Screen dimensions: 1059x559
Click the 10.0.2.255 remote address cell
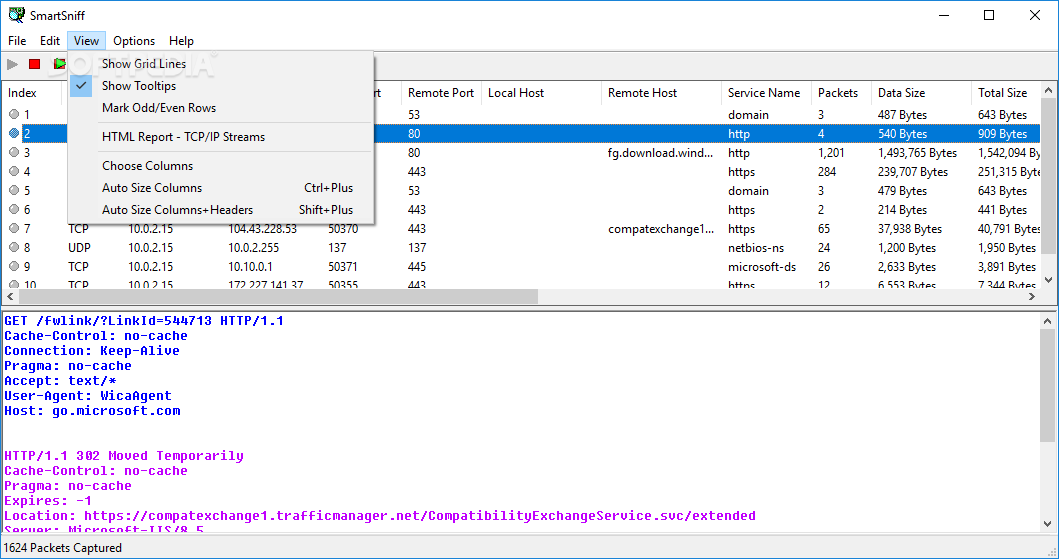[x=253, y=248]
